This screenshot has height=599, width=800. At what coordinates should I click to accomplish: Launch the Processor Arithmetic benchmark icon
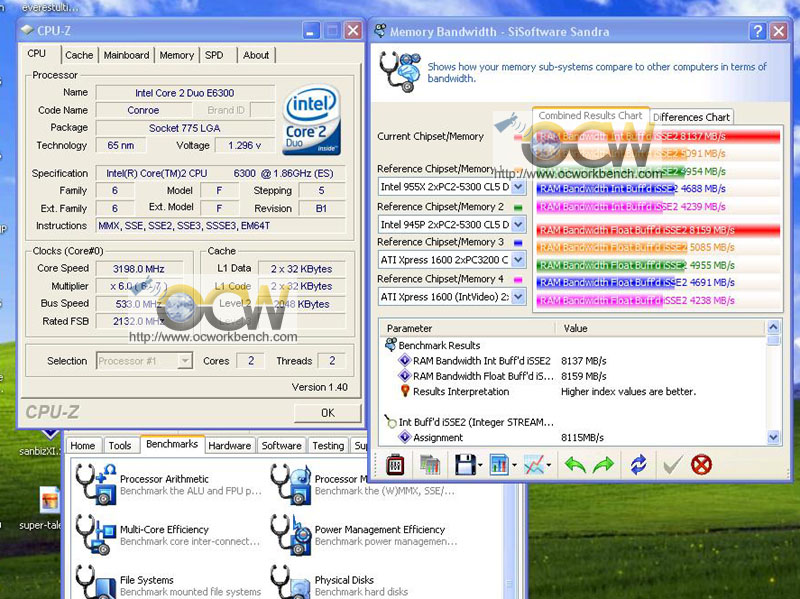[x=96, y=484]
